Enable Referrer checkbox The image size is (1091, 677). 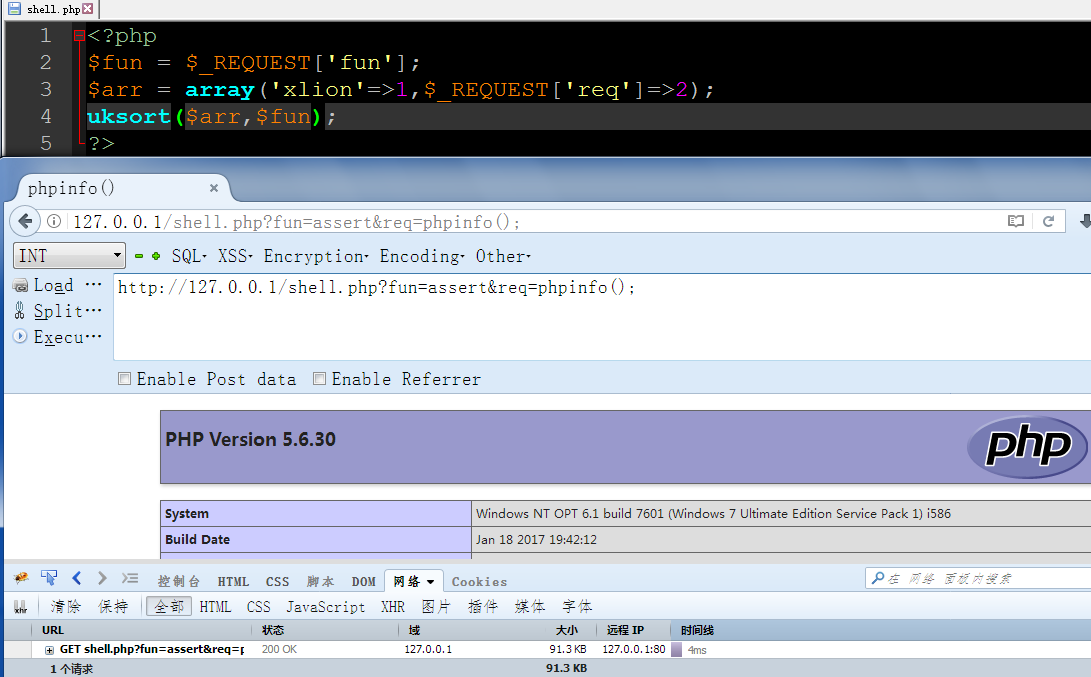tap(319, 379)
